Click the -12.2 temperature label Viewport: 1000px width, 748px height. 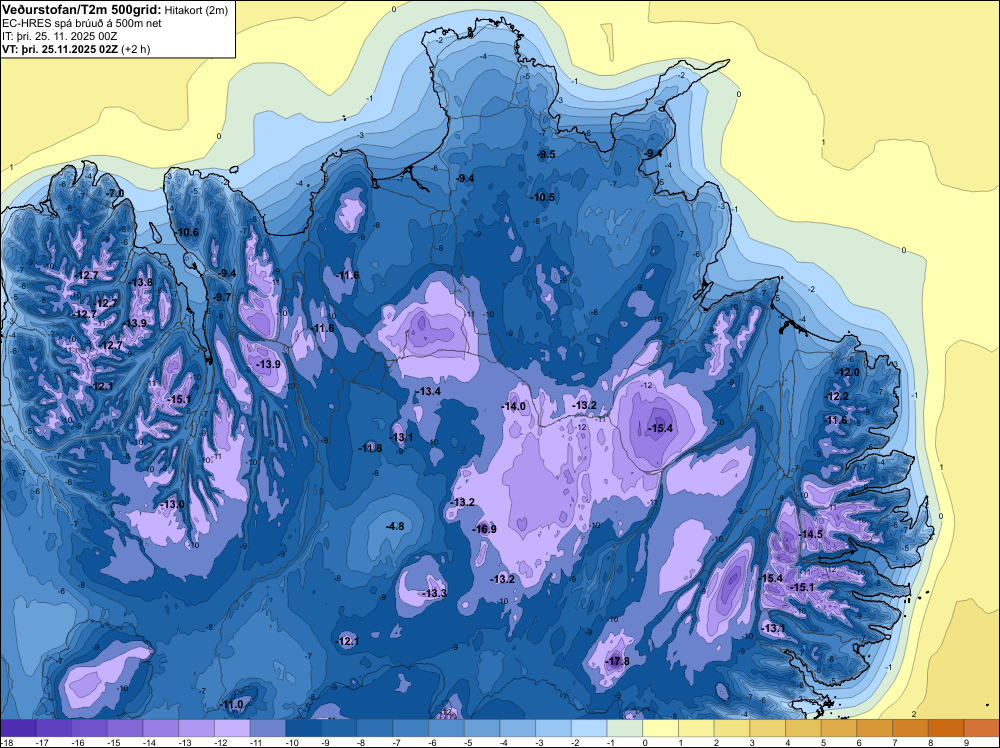(837, 397)
